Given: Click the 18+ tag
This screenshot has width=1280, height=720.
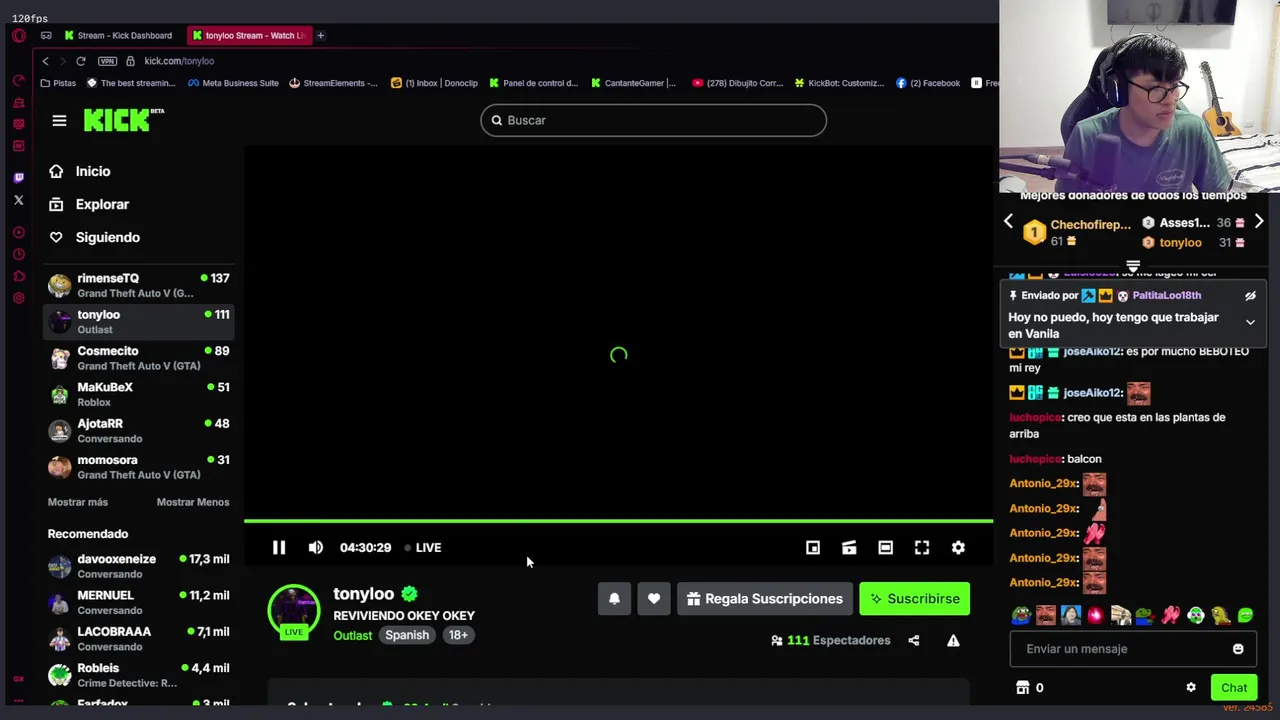Looking at the screenshot, I should pos(458,635).
